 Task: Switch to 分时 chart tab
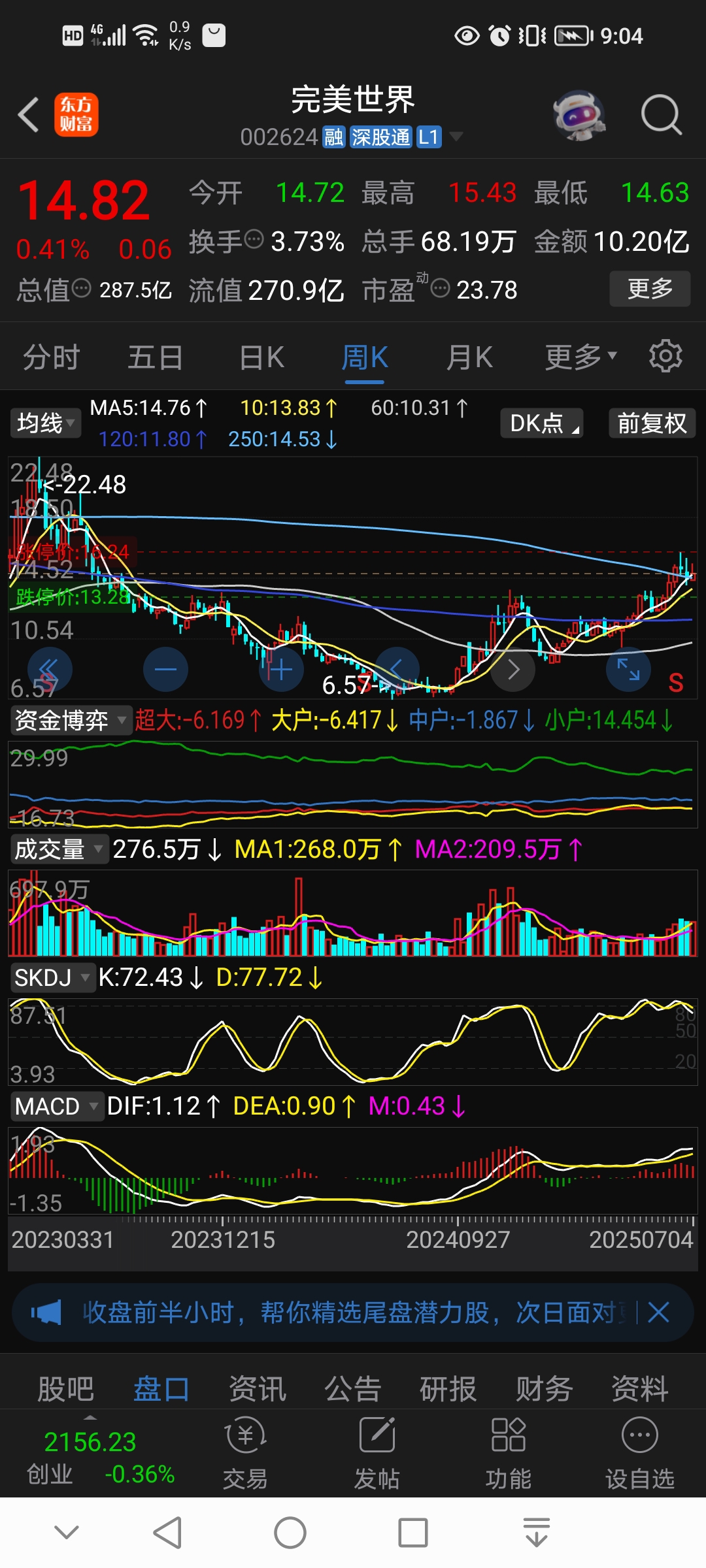coord(52,357)
